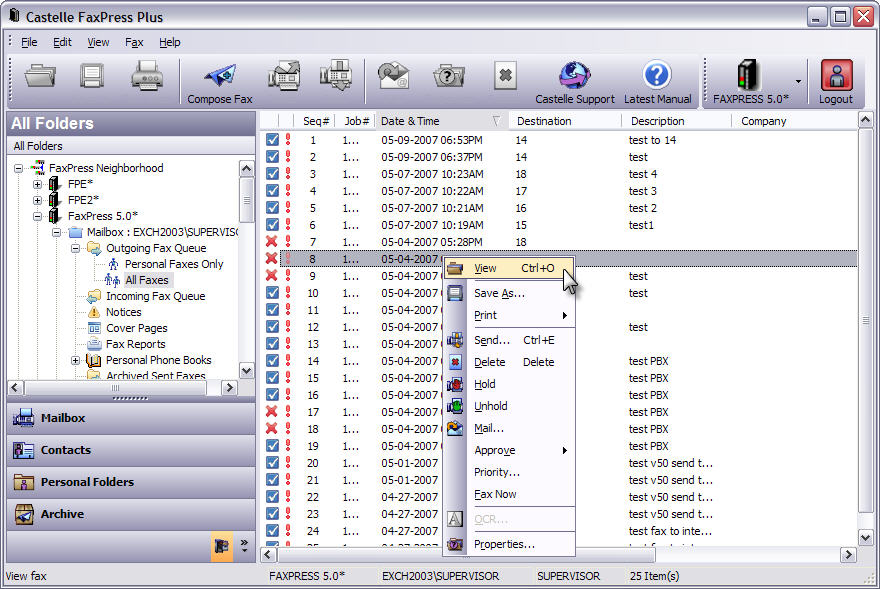Collapse the FaxPress 5.0* server node
The width and height of the screenshot is (880, 589).
(37, 216)
